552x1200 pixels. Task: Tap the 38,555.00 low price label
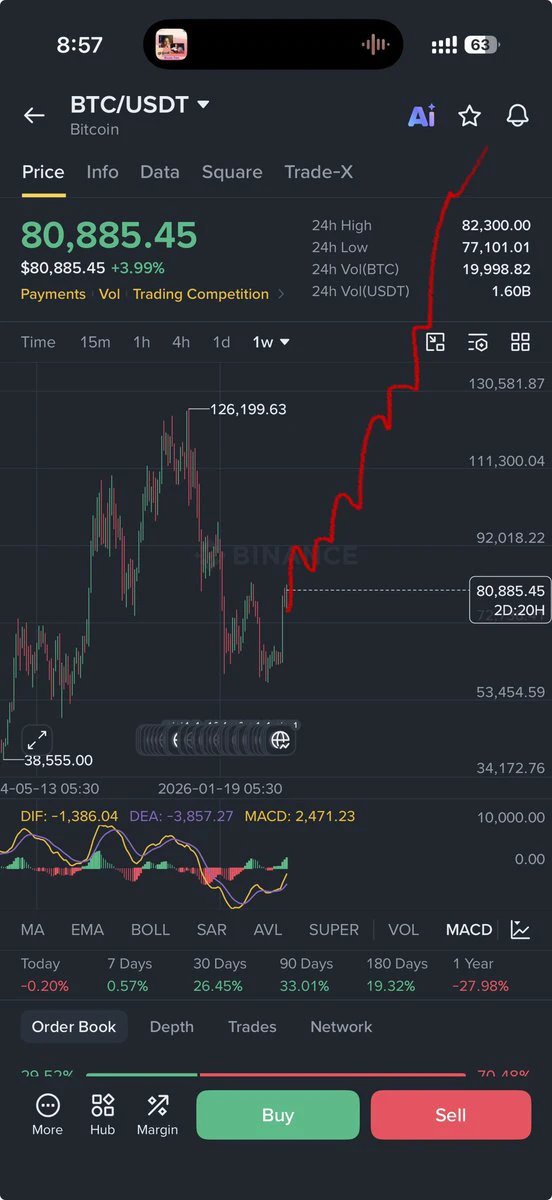pyautogui.click(x=58, y=760)
